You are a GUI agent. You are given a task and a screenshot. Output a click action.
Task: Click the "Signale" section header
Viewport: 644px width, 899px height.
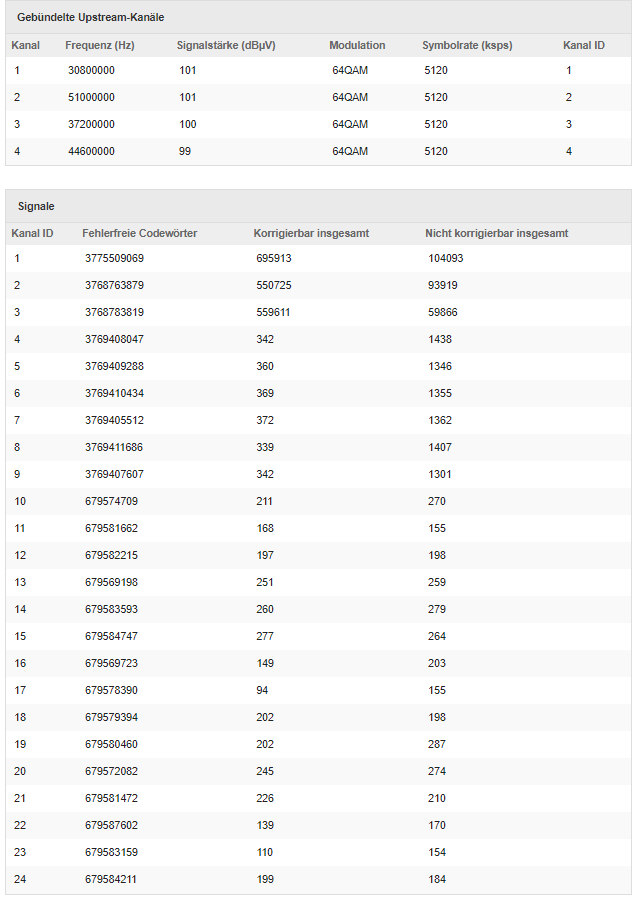tap(36, 206)
